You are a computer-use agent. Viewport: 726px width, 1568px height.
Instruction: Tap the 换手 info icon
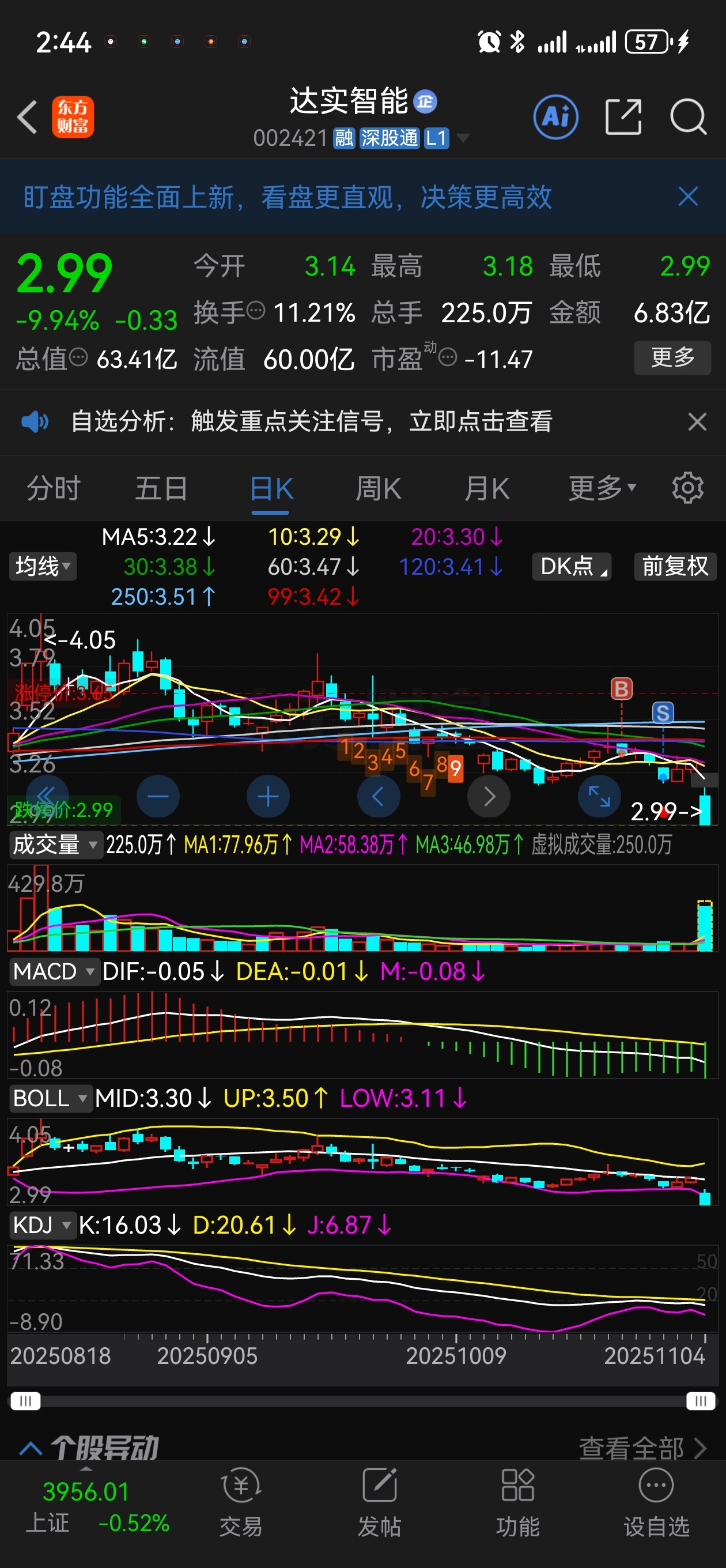tap(256, 311)
